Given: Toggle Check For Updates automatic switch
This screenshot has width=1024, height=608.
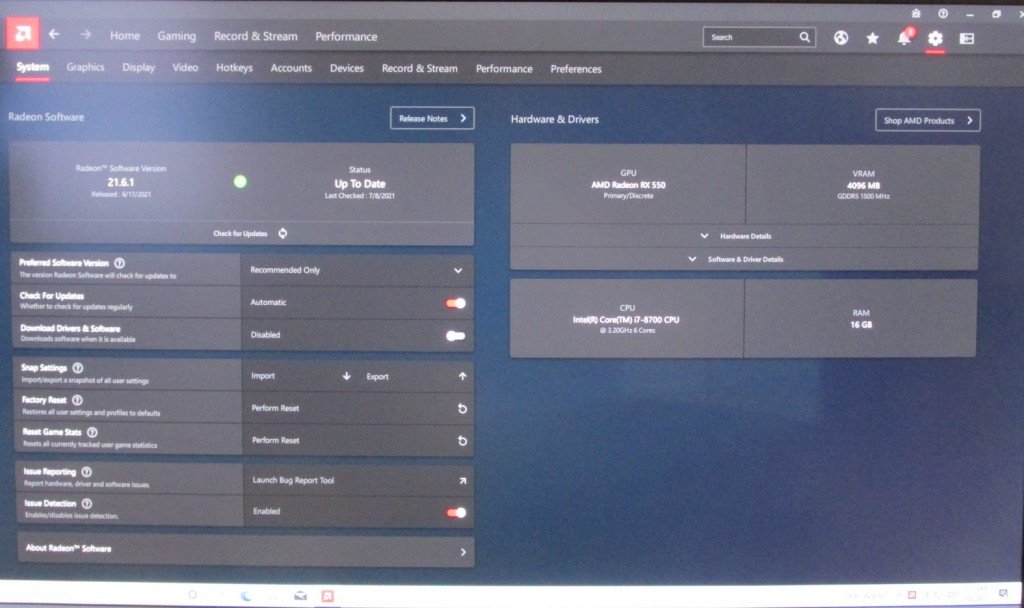Looking at the screenshot, I should point(456,303).
